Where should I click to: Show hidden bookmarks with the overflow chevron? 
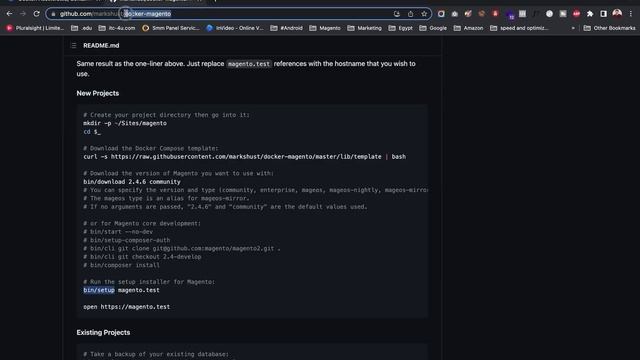573,28
